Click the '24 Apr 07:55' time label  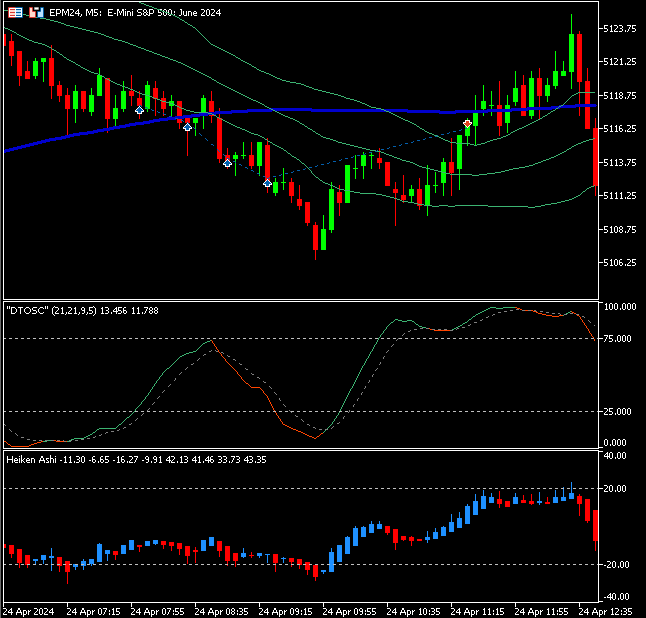click(157, 612)
